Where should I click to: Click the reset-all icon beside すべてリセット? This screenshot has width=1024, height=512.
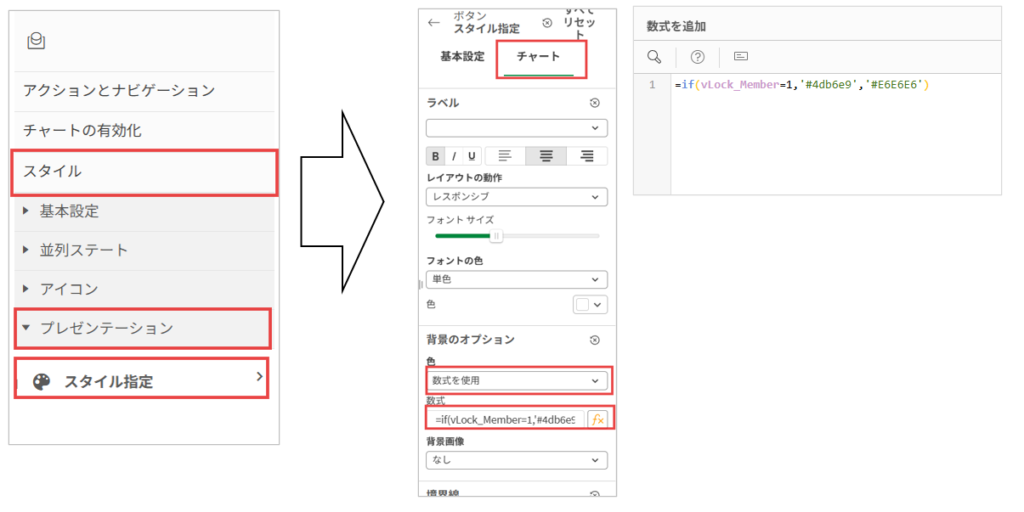547,22
